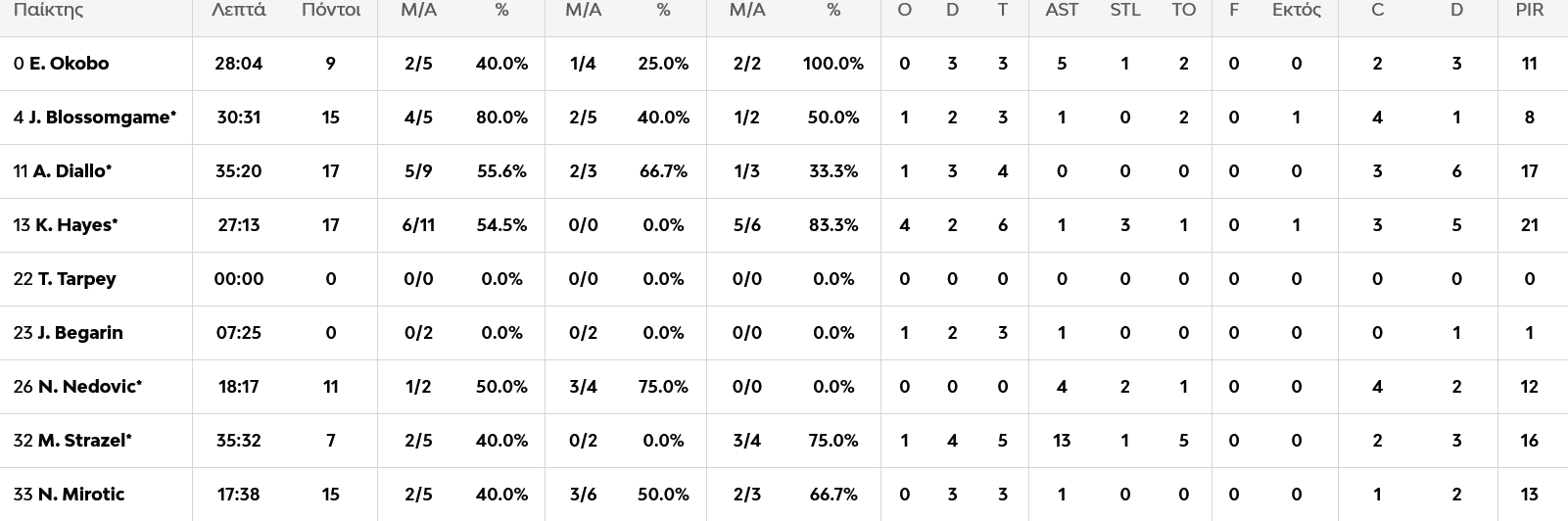This screenshot has height=521, width=1568.
Task: Open K. Hayes player row
Action: pyautogui.click(x=75, y=225)
